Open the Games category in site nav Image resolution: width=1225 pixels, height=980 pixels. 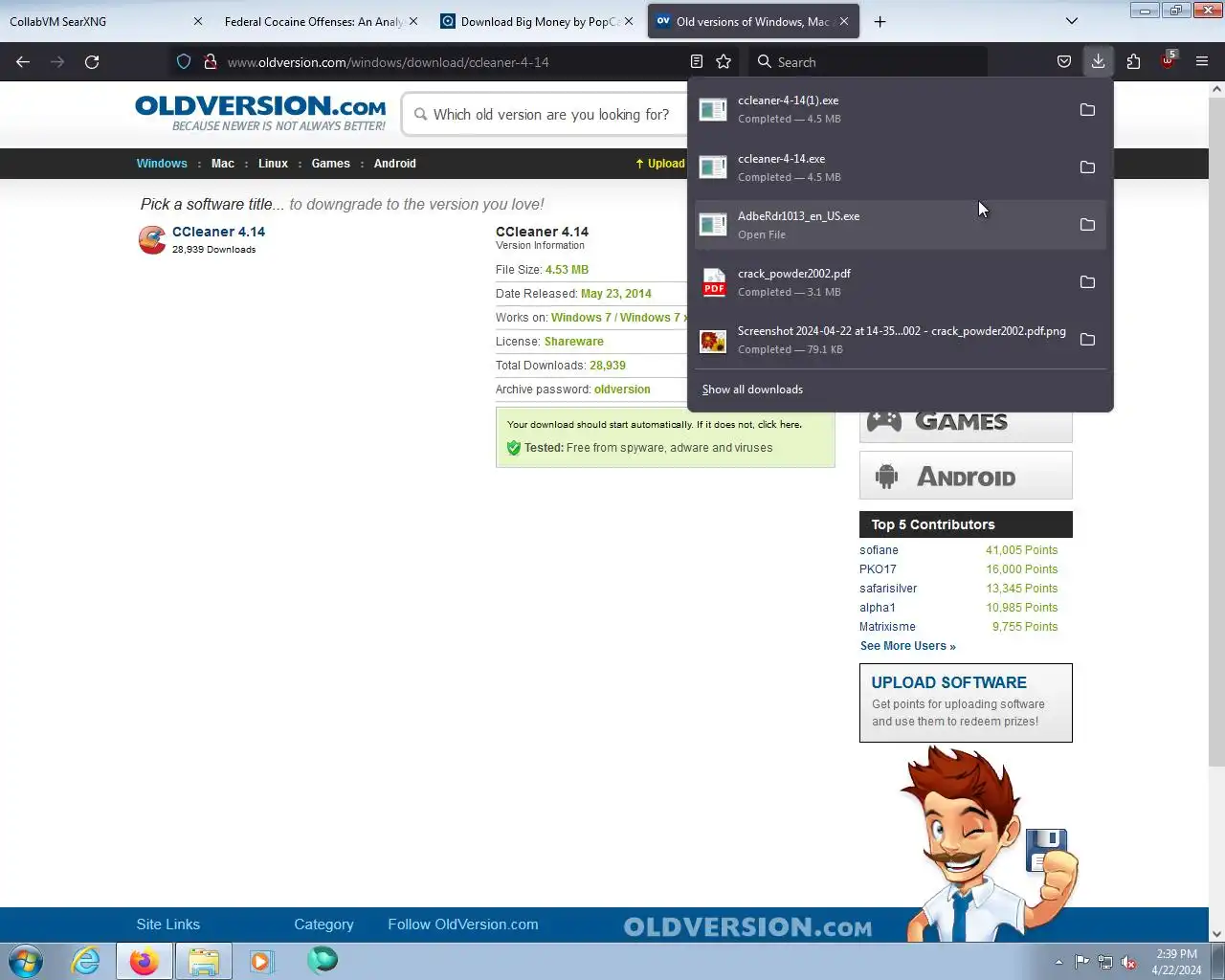(330, 164)
